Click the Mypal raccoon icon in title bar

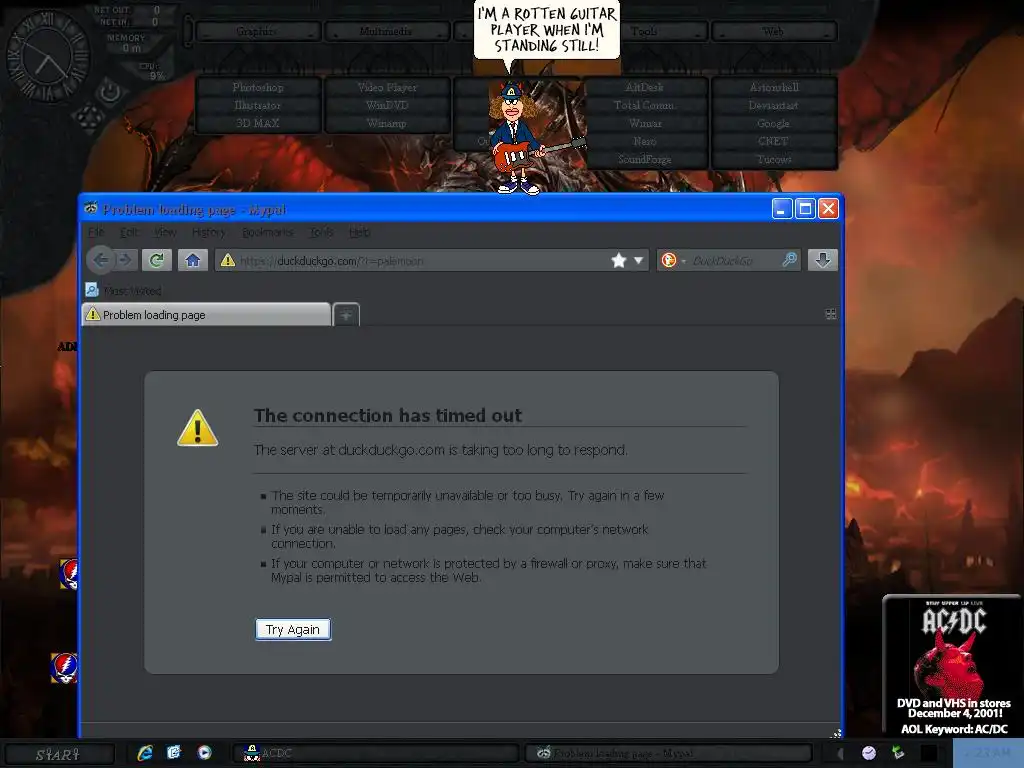(91, 208)
